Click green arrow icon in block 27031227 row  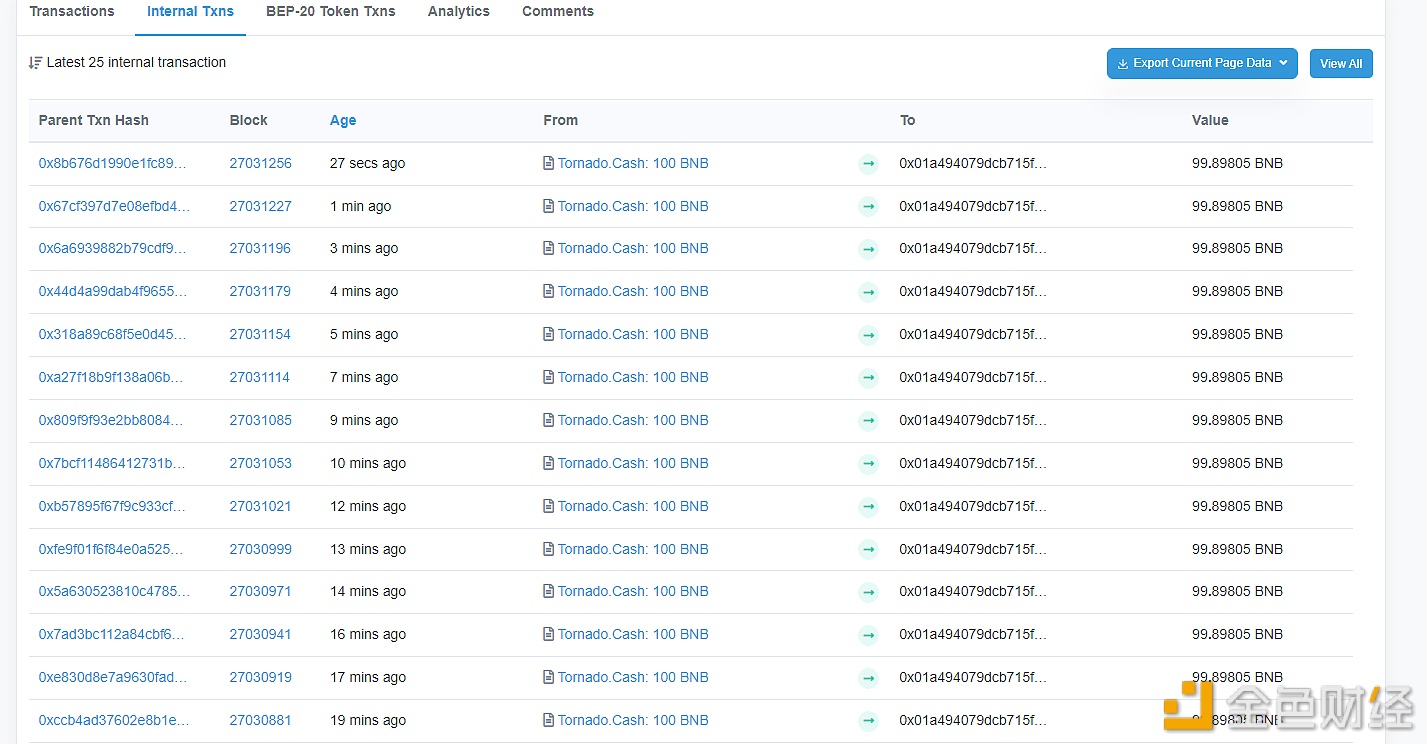click(x=868, y=206)
